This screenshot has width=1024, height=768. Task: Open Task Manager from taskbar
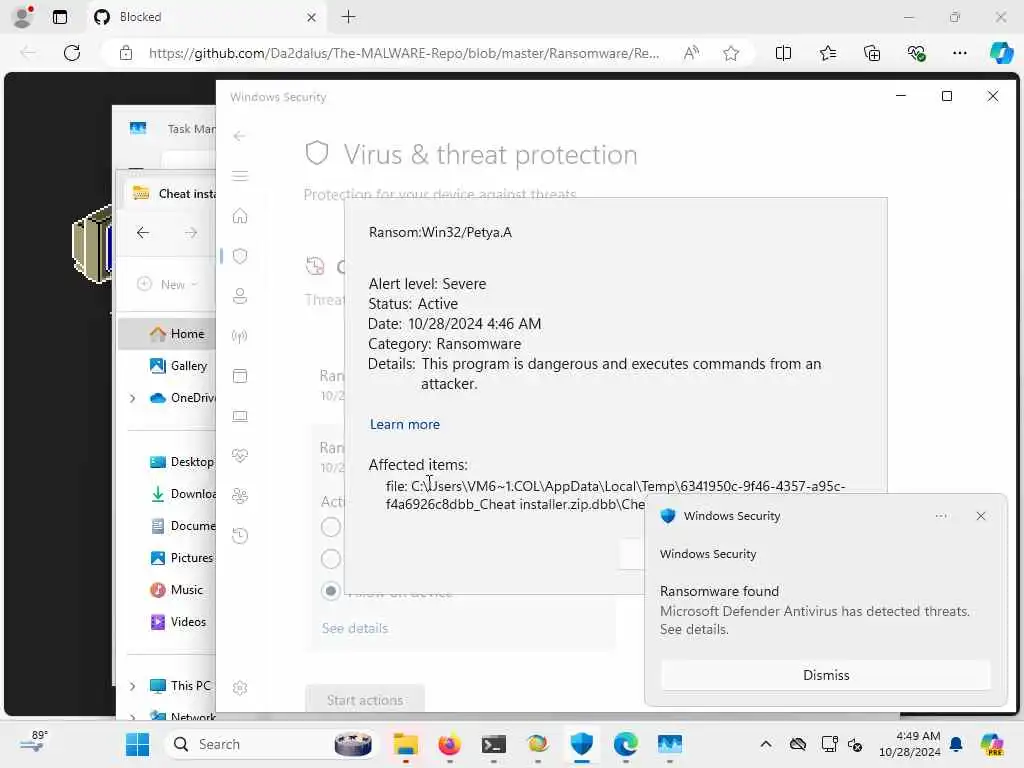[x=670, y=744]
